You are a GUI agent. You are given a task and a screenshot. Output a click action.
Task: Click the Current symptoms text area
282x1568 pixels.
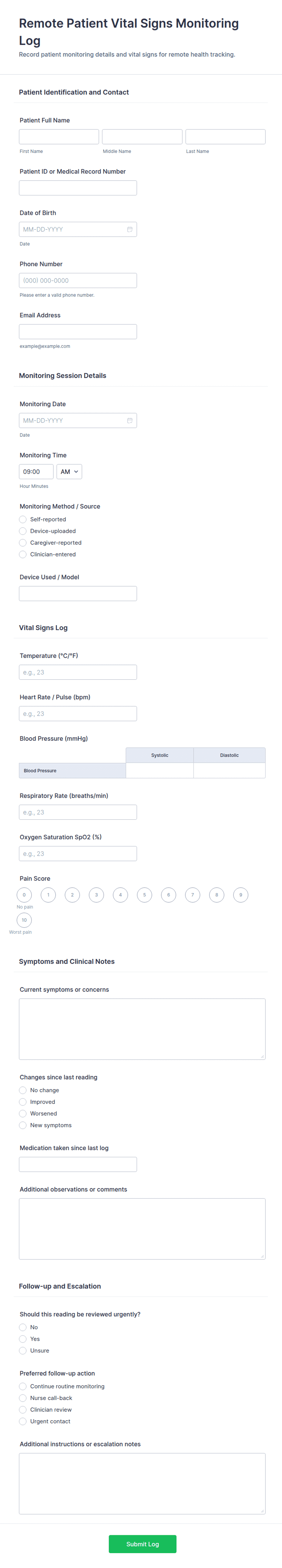coord(142,1029)
